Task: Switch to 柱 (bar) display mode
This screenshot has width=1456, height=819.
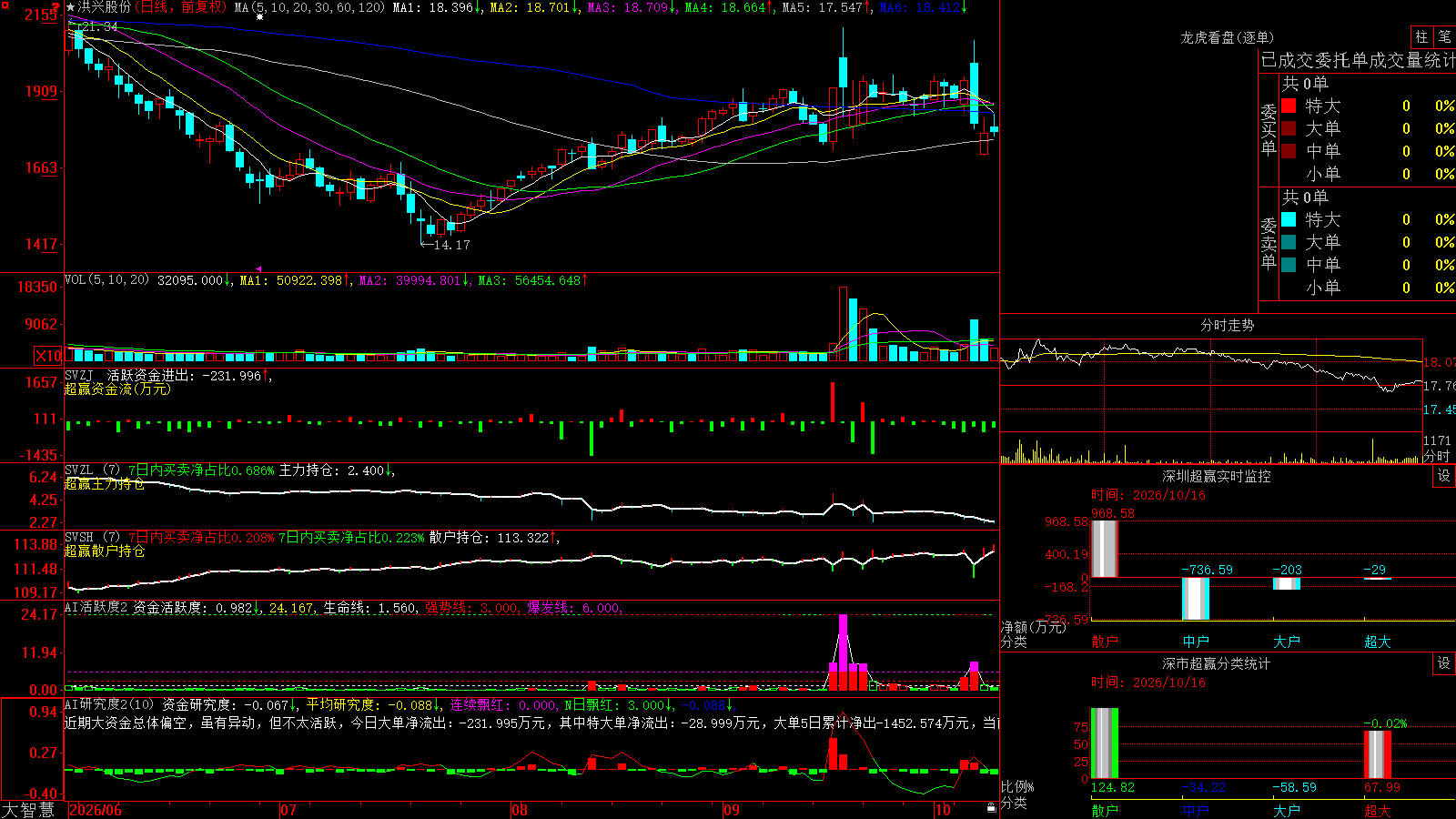Action: (x=1421, y=36)
